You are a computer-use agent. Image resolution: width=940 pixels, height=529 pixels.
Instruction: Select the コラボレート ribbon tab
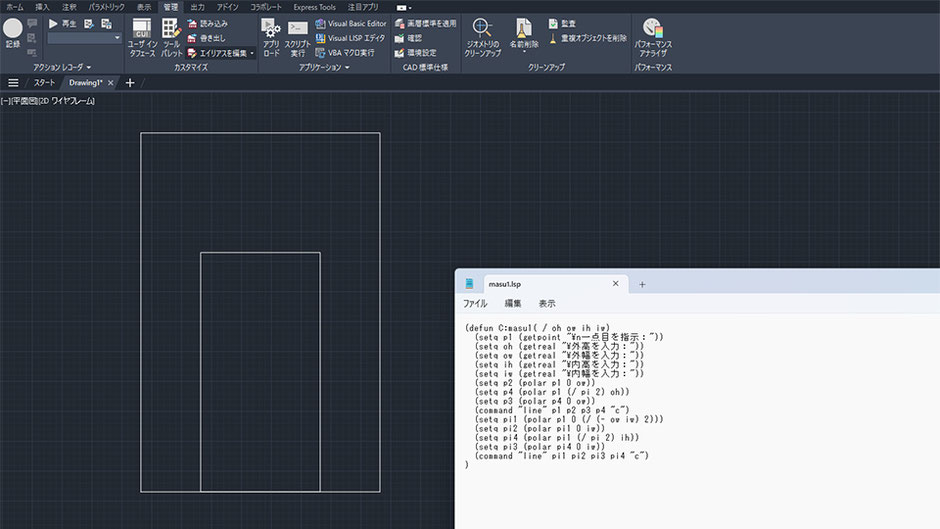pyautogui.click(x=266, y=7)
